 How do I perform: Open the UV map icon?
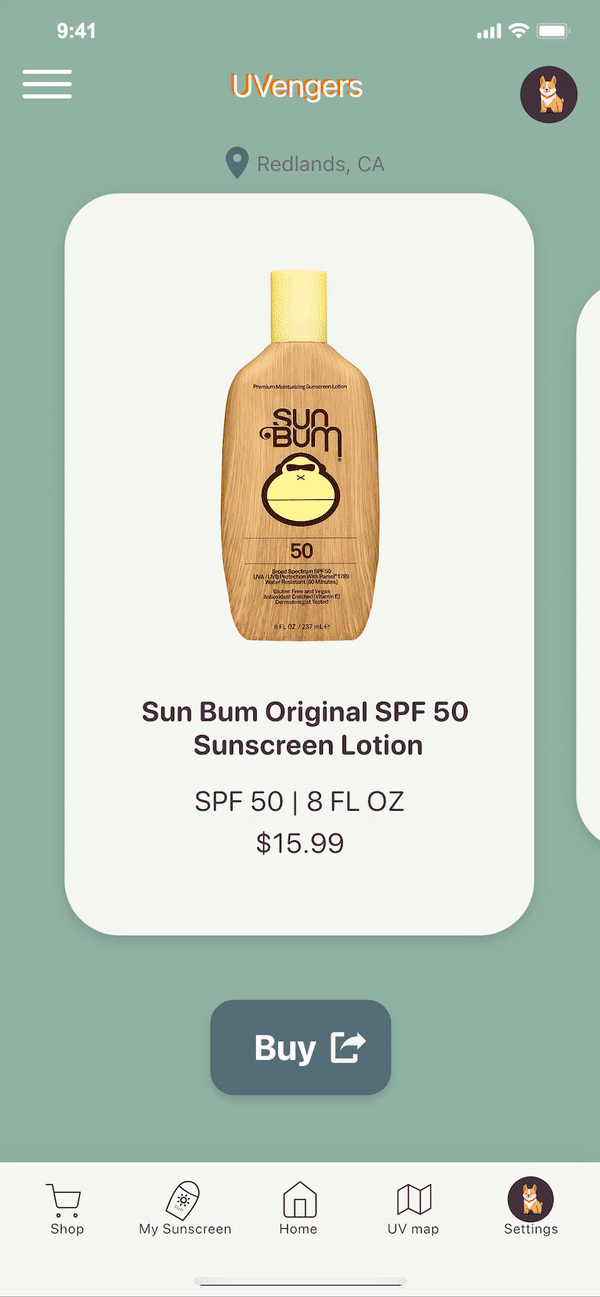click(414, 1199)
